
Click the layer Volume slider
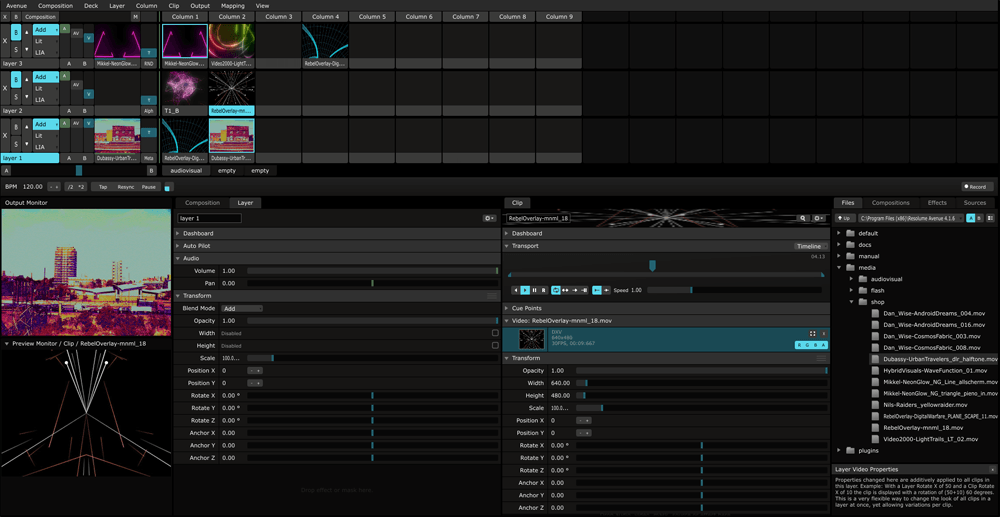point(371,271)
